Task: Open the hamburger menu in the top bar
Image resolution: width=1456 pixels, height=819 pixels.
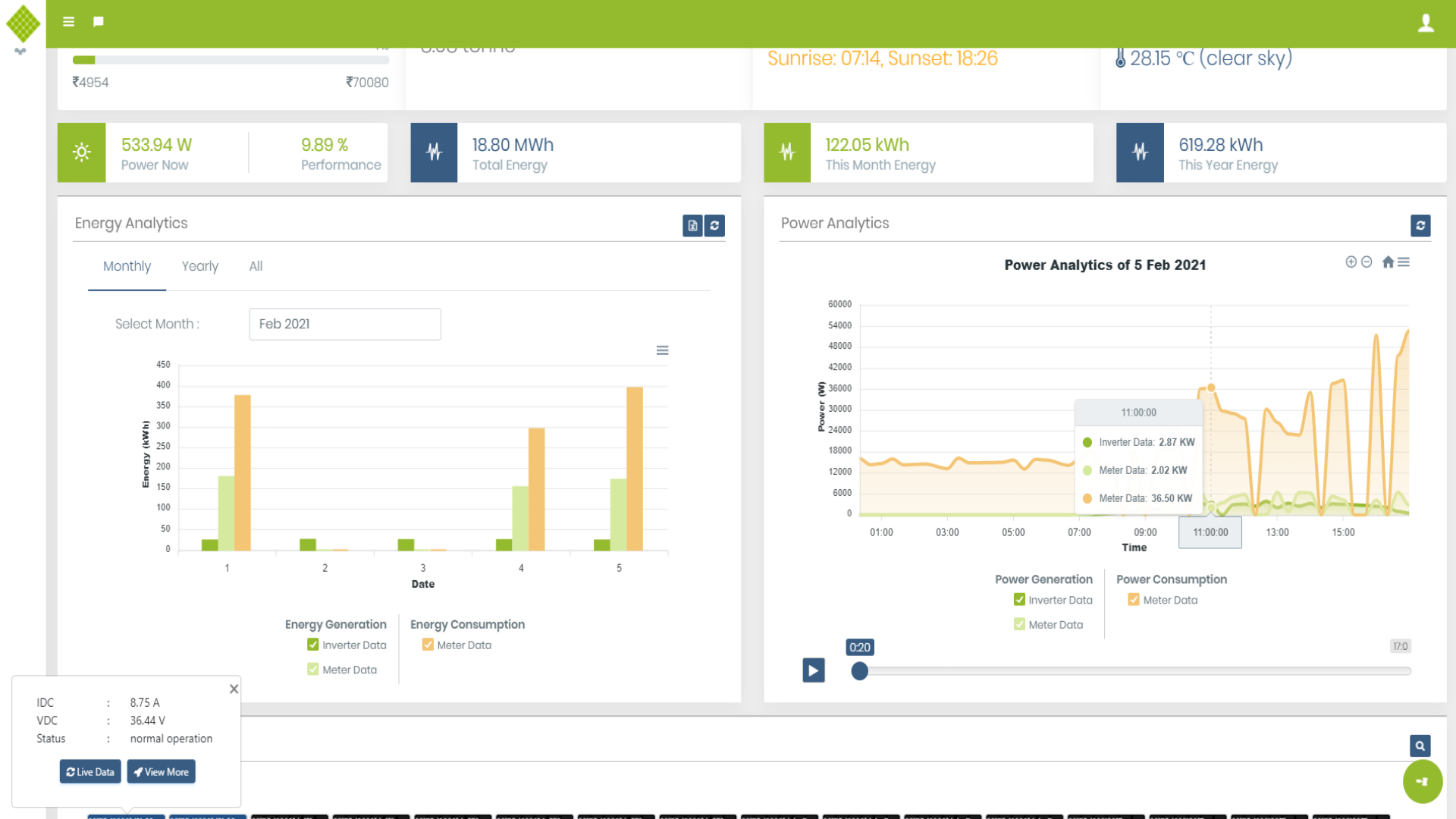Action: pyautogui.click(x=68, y=22)
